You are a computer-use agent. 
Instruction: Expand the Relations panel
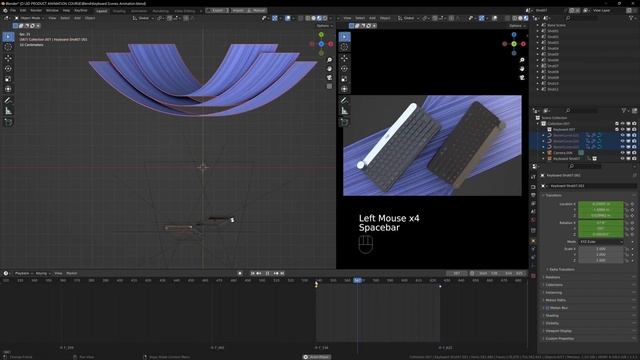[x=553, y=277]
